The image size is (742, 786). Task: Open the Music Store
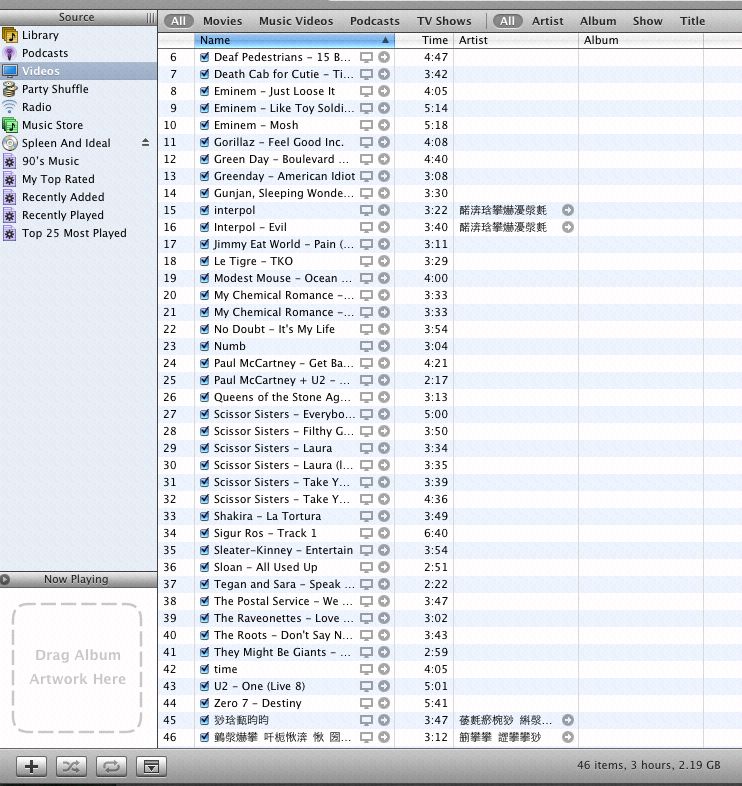(52, 125)
